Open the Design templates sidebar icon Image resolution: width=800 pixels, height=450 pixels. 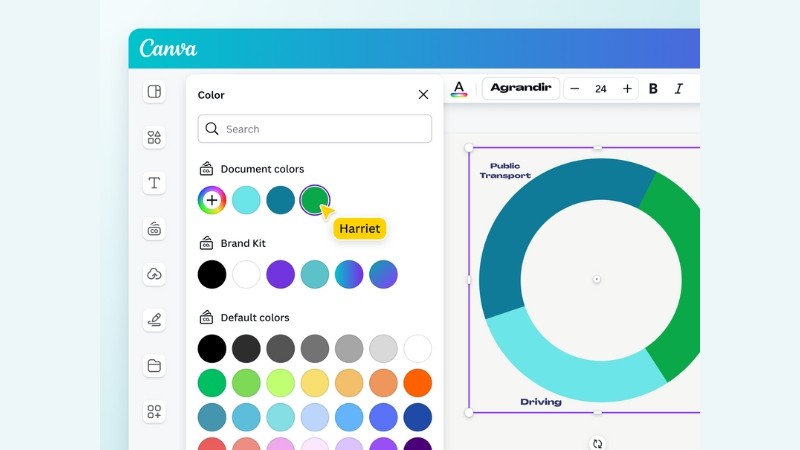coord(154,92)
